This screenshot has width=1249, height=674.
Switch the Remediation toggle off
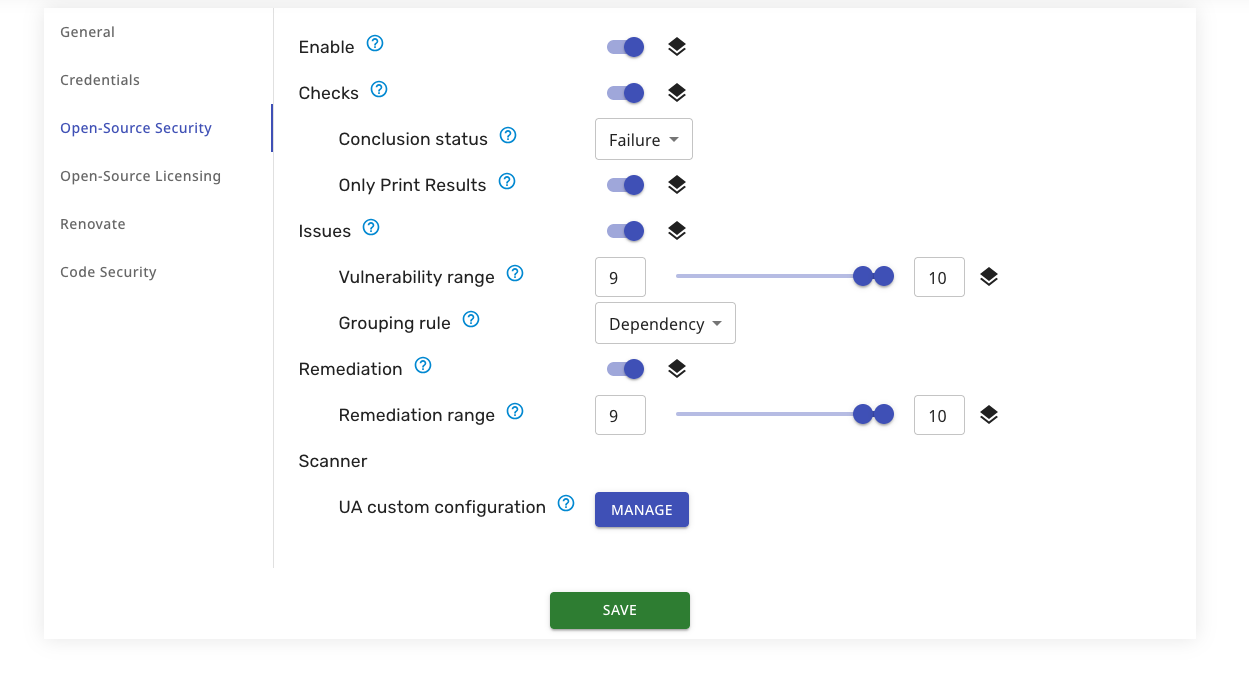coord(625,369)
